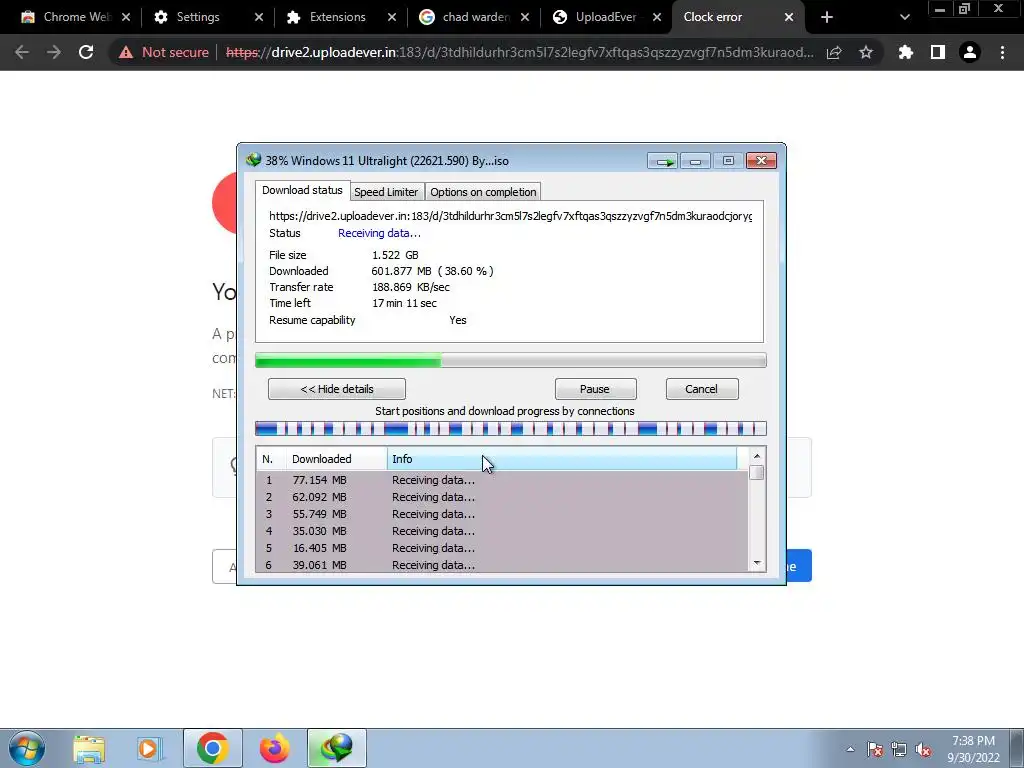Click the muted volume tray icon
1024x768 pixels.
pos(923,750)
